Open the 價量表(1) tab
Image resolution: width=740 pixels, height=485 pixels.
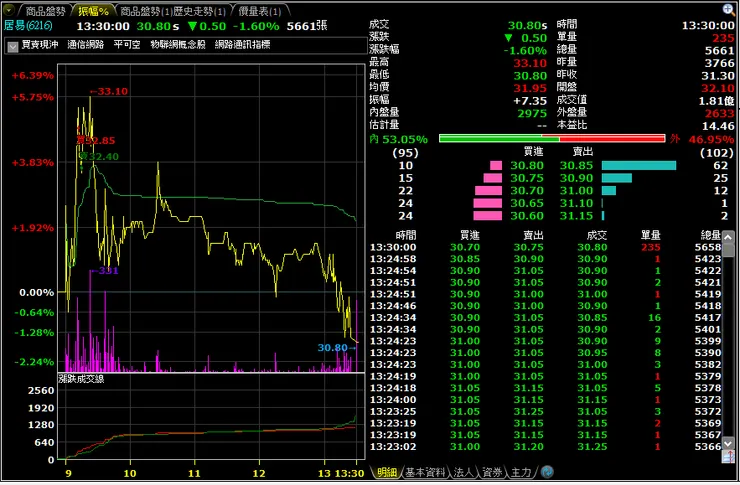click(x=259, y=10)
